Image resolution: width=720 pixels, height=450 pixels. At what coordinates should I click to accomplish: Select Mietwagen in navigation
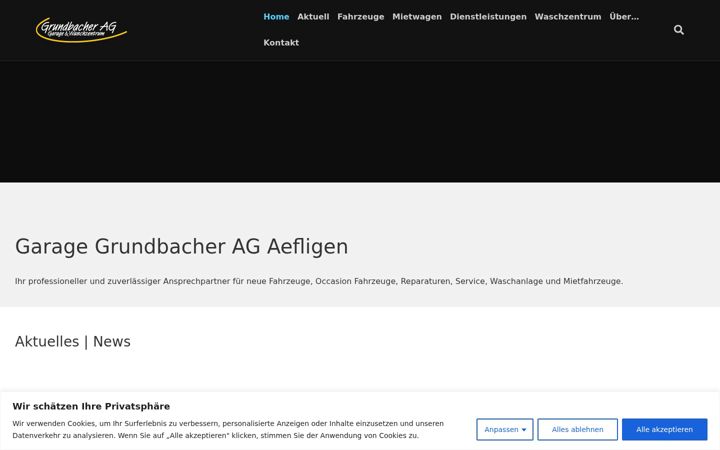[417, 17]
